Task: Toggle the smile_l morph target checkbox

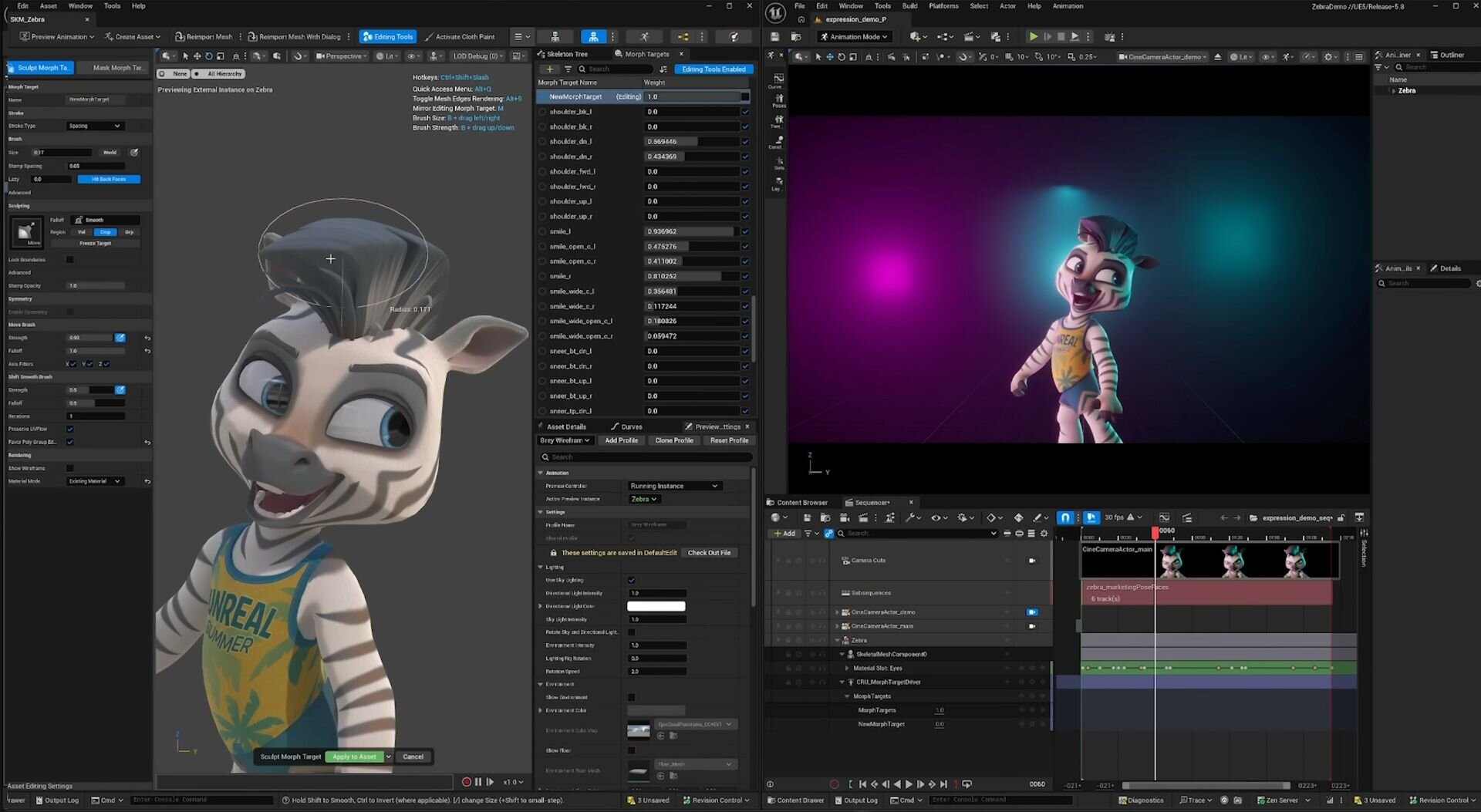Action: pyautogui.click(x=745, y=231)
